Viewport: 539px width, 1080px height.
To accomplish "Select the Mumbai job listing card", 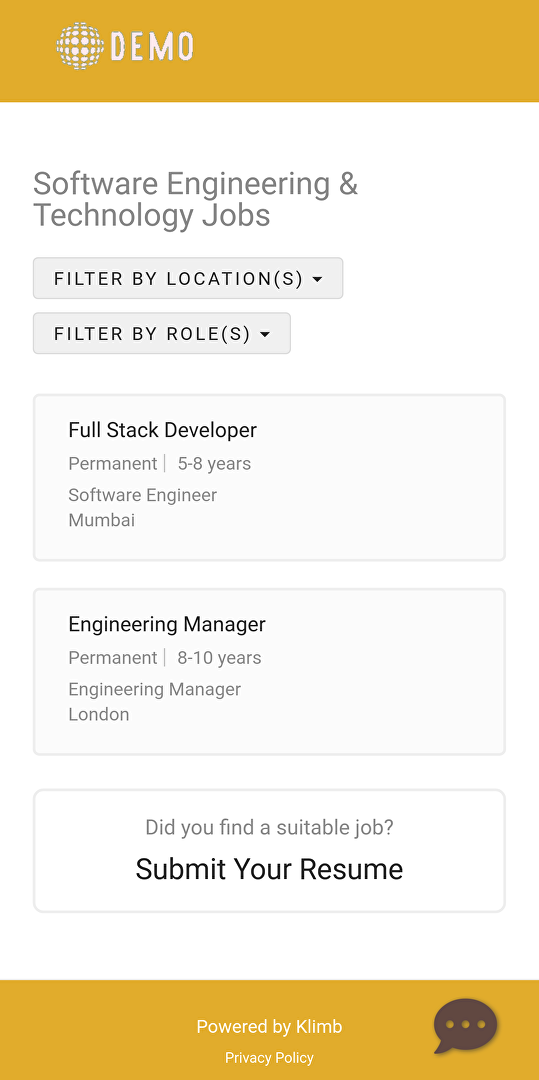I will [x=269, y=477].
